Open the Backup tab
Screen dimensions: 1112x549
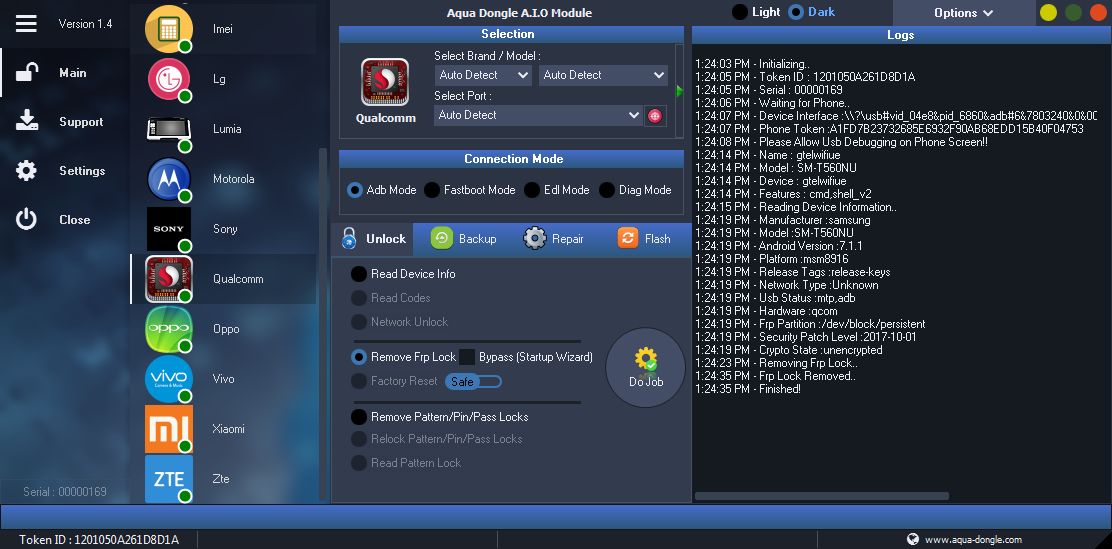464,239
